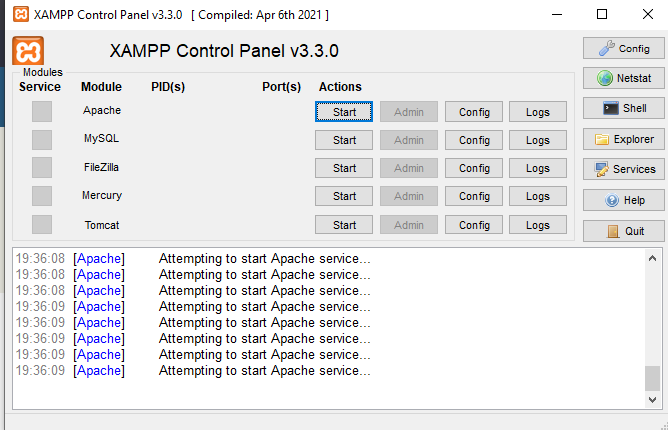668x430 pixels.
Task: Open Netstat with the globe icon
Action: (x=623, y=78)
